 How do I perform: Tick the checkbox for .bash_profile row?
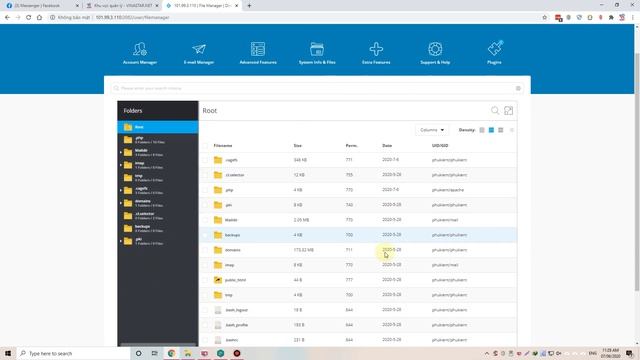[205, 325]
